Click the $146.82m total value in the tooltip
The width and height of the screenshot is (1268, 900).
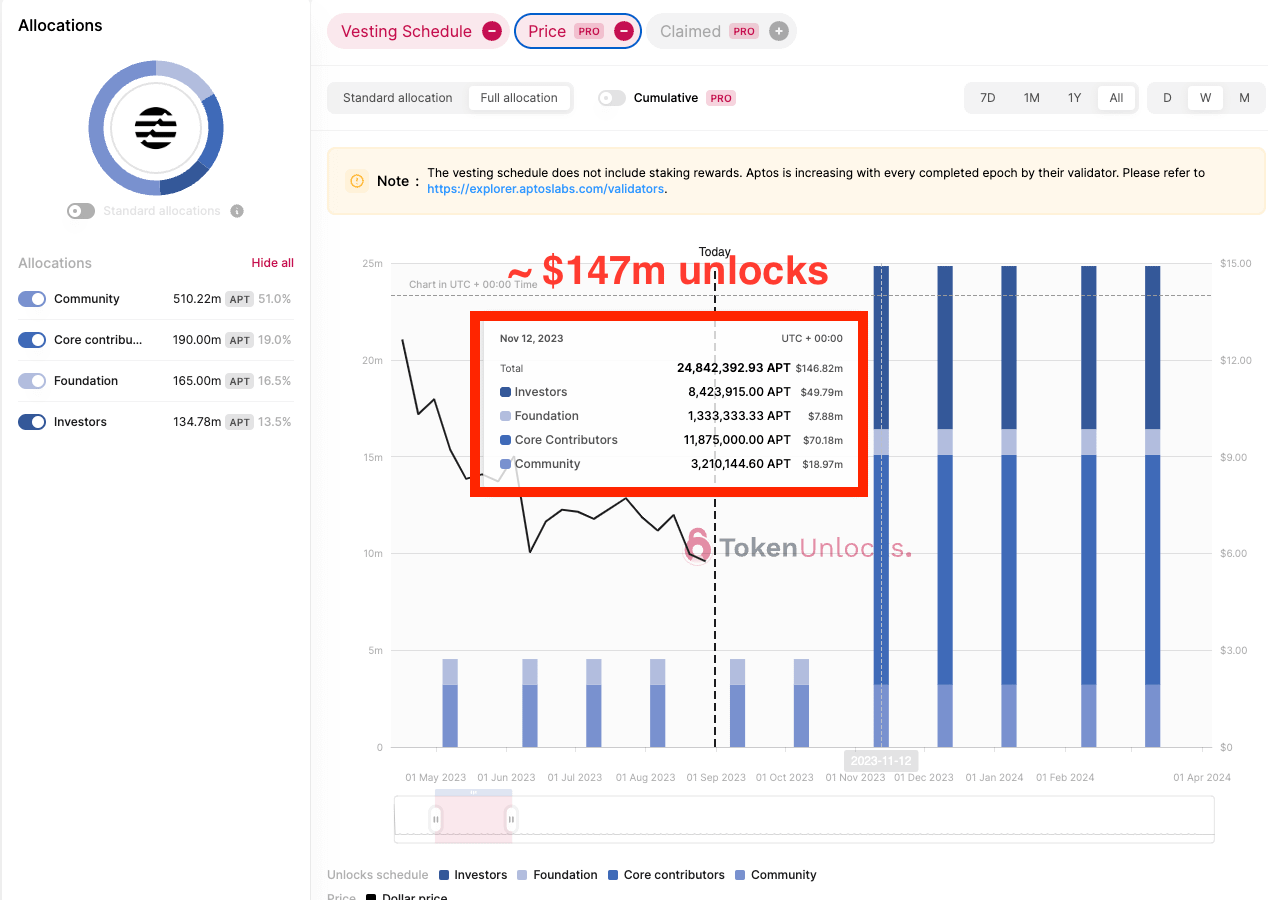click(x=819, y=368)
